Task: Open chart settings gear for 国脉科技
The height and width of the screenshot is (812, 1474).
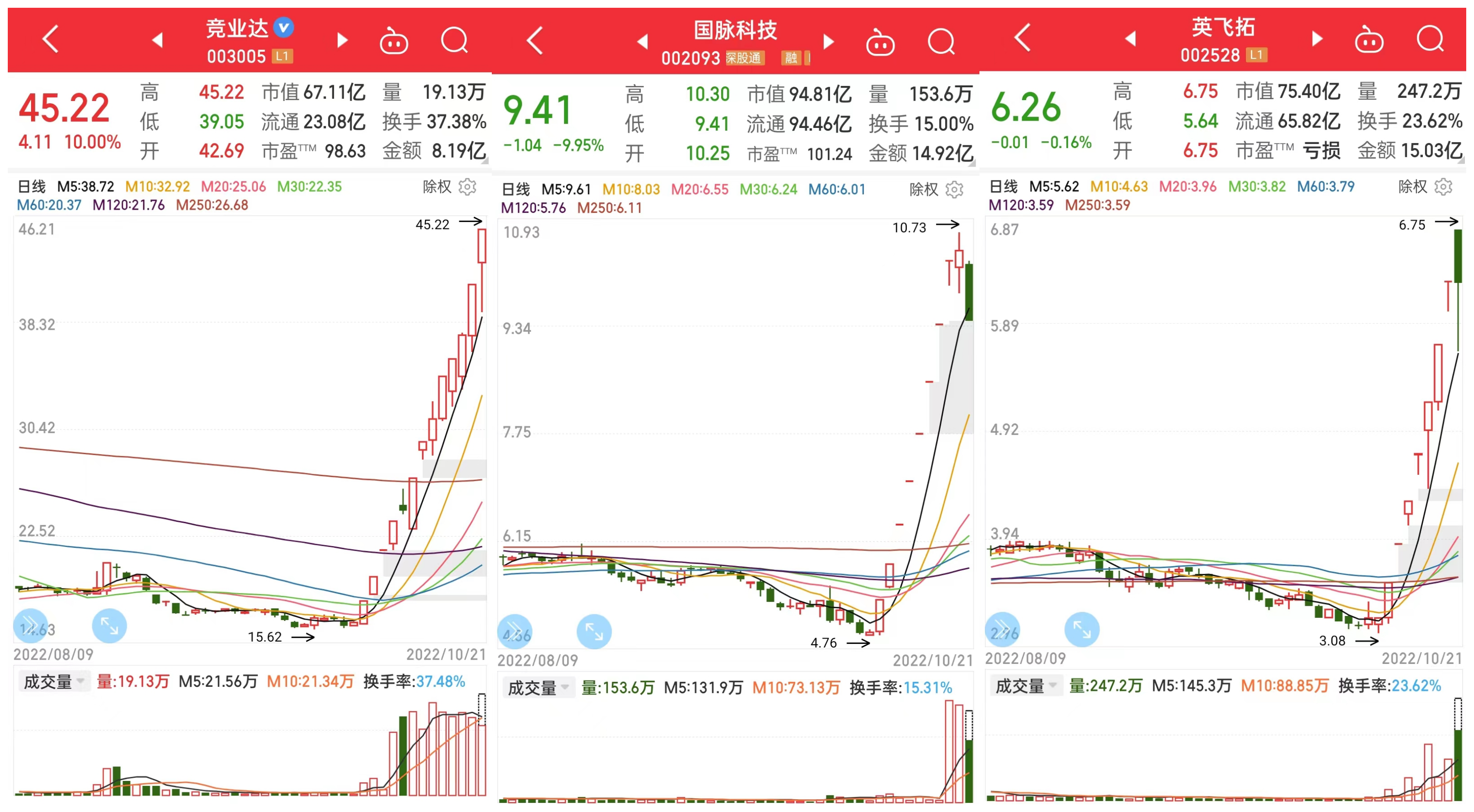Action: coord(954,190)
